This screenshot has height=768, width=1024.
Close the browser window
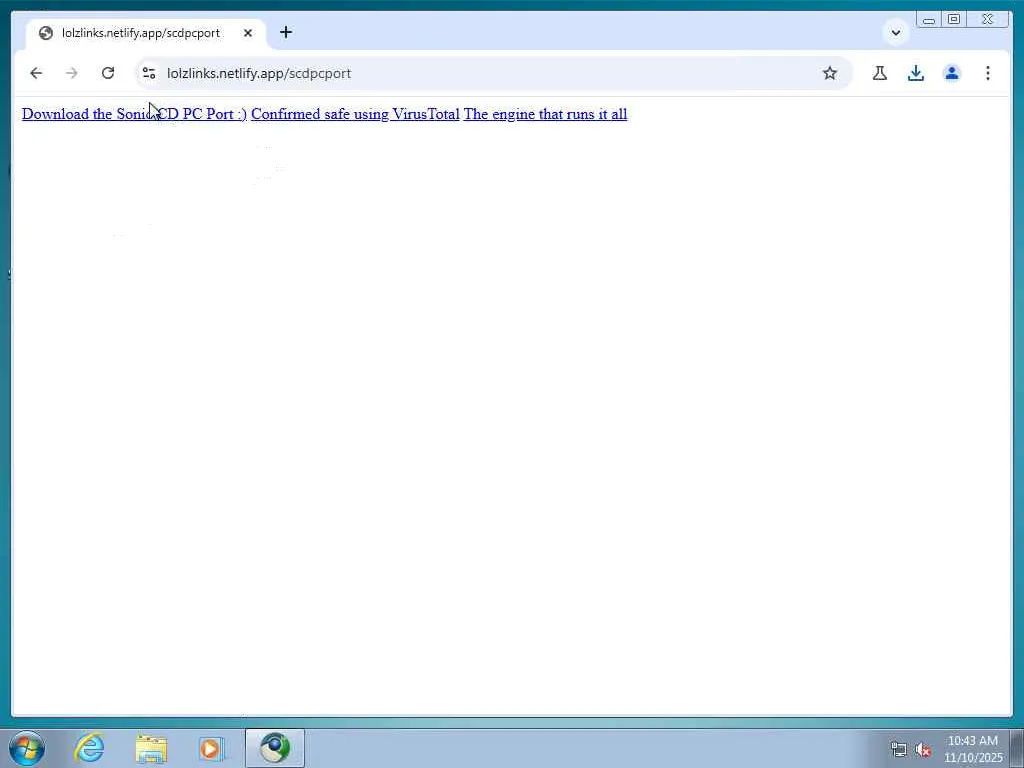click(x=987, y=20)
